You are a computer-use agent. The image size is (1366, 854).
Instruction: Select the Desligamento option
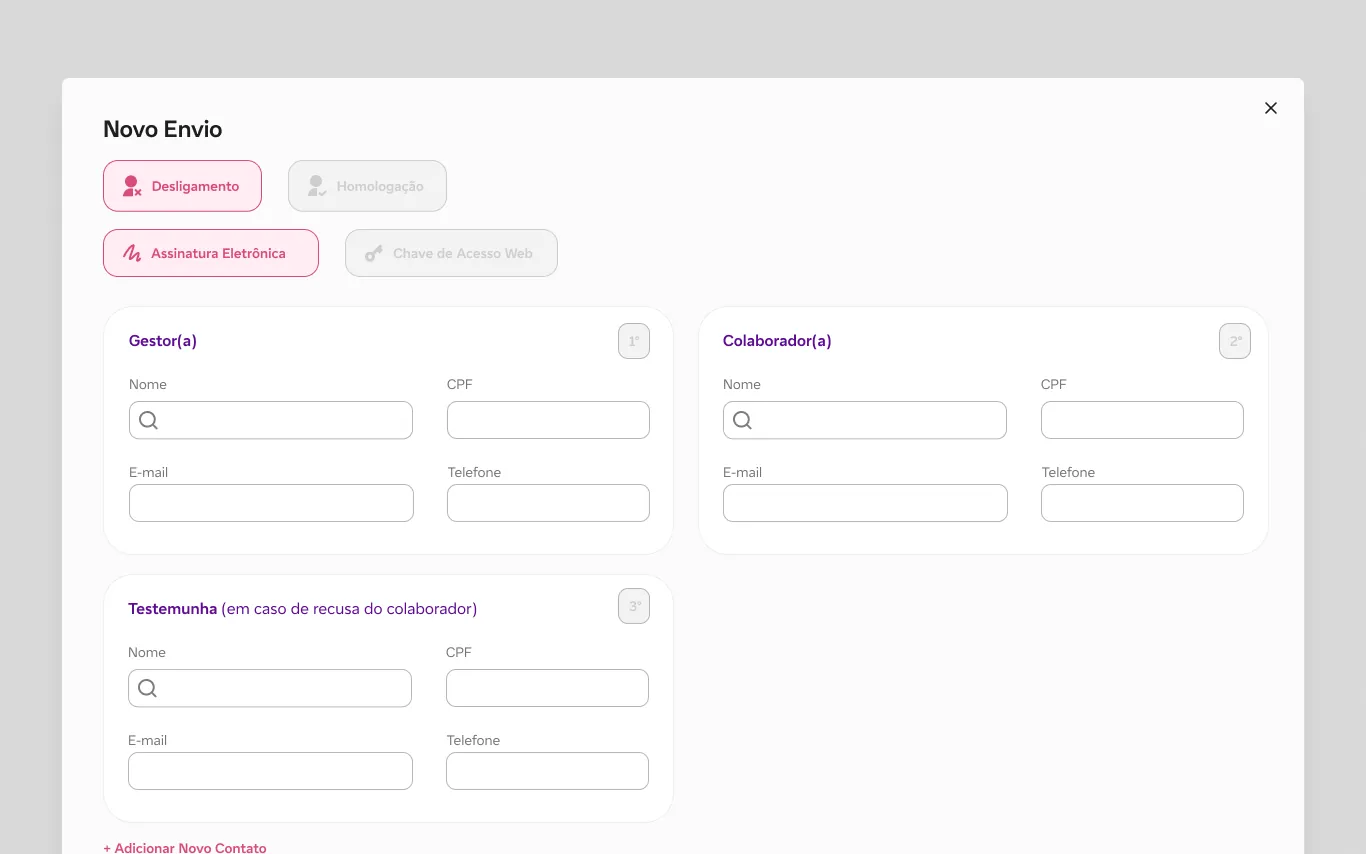(182, 186)
